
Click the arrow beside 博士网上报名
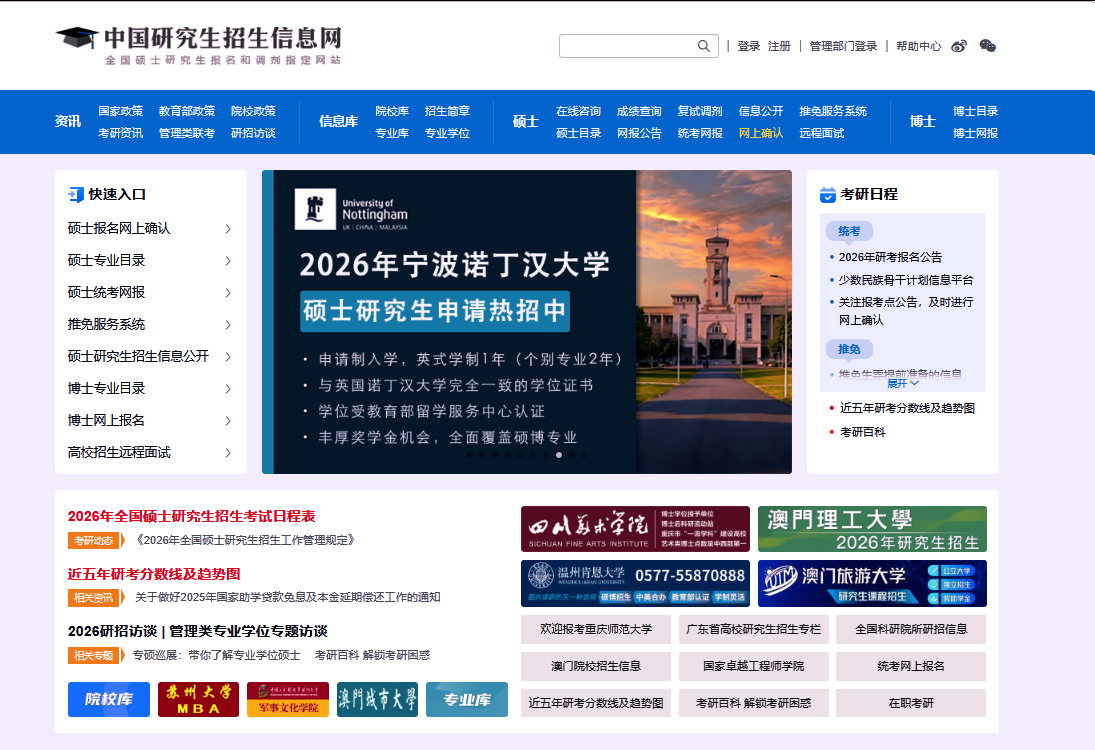point(228,421)
